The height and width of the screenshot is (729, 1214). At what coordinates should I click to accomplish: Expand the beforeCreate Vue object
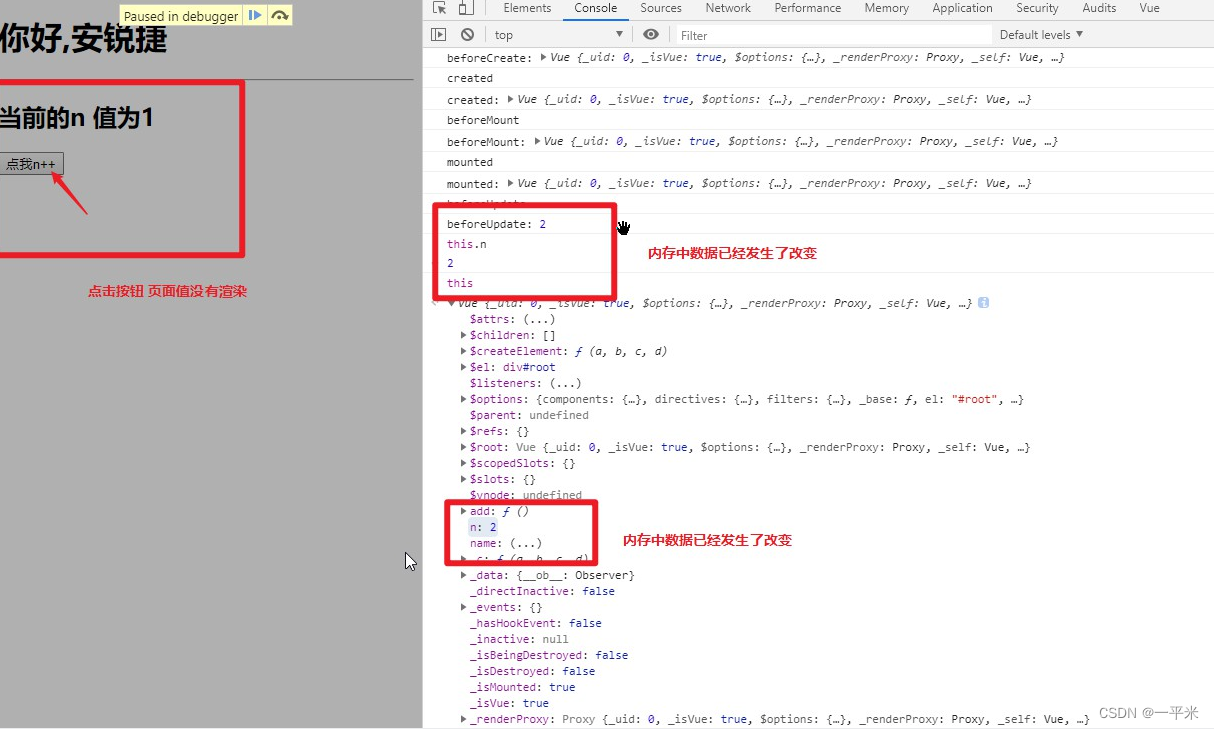coord(543,57)
